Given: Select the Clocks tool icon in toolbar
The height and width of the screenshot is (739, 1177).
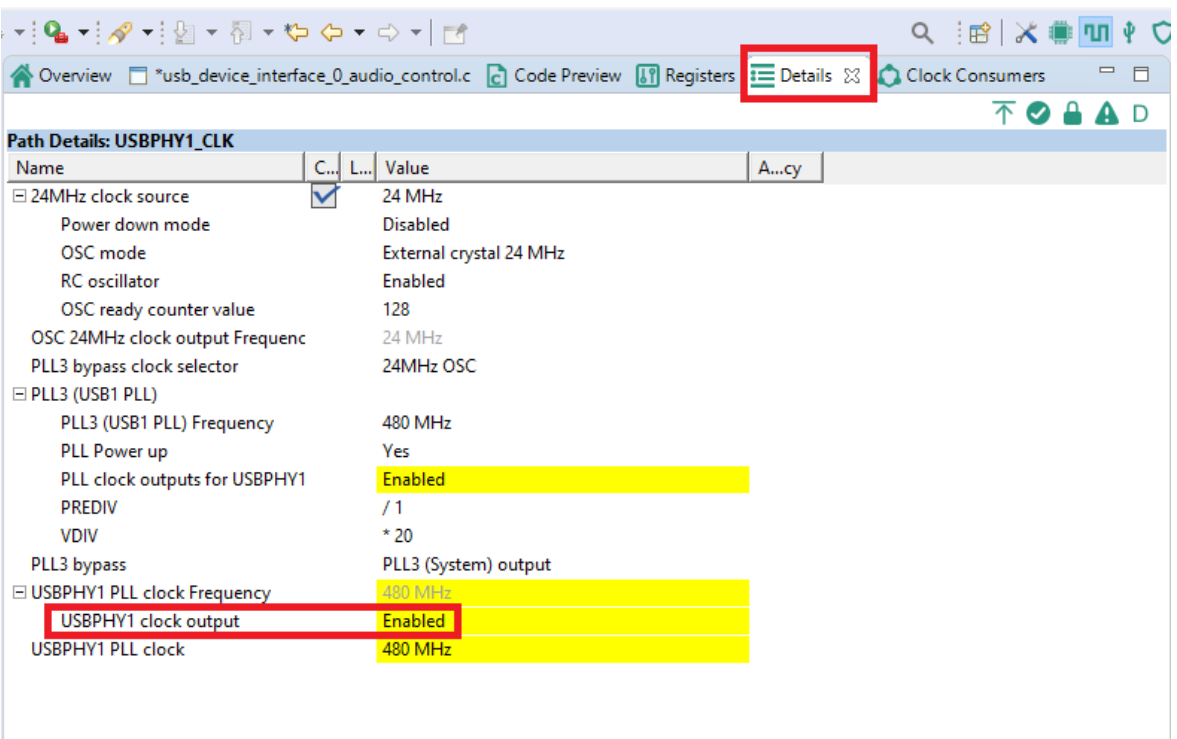Looking at the screenshot, I should click(x=1095, y=31).
